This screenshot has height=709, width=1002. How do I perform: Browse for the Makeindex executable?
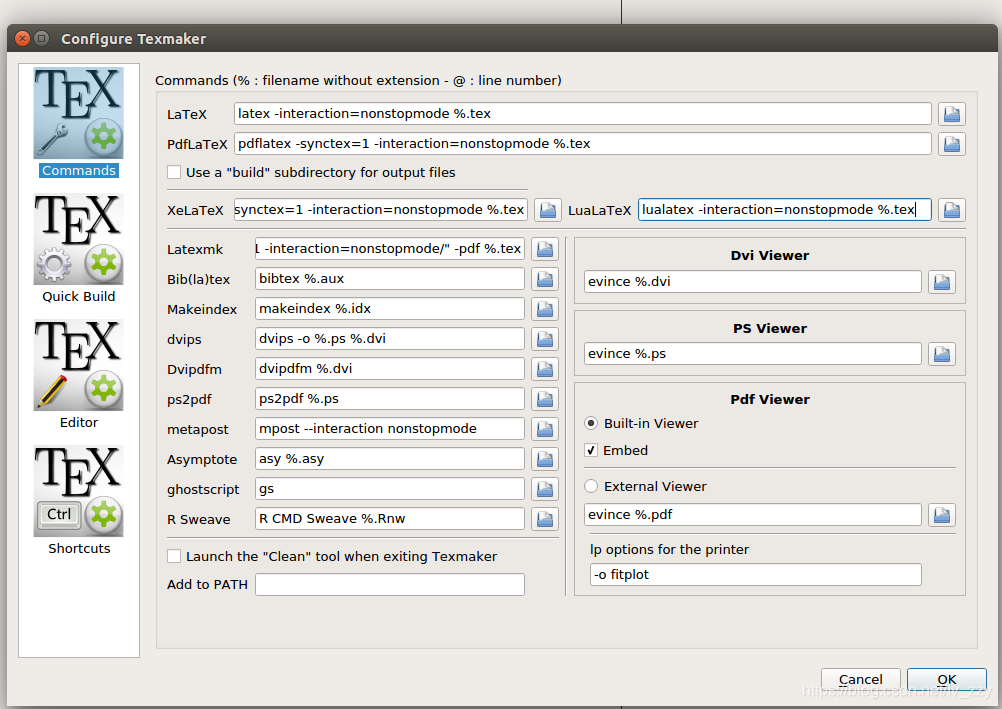point(544,309)
